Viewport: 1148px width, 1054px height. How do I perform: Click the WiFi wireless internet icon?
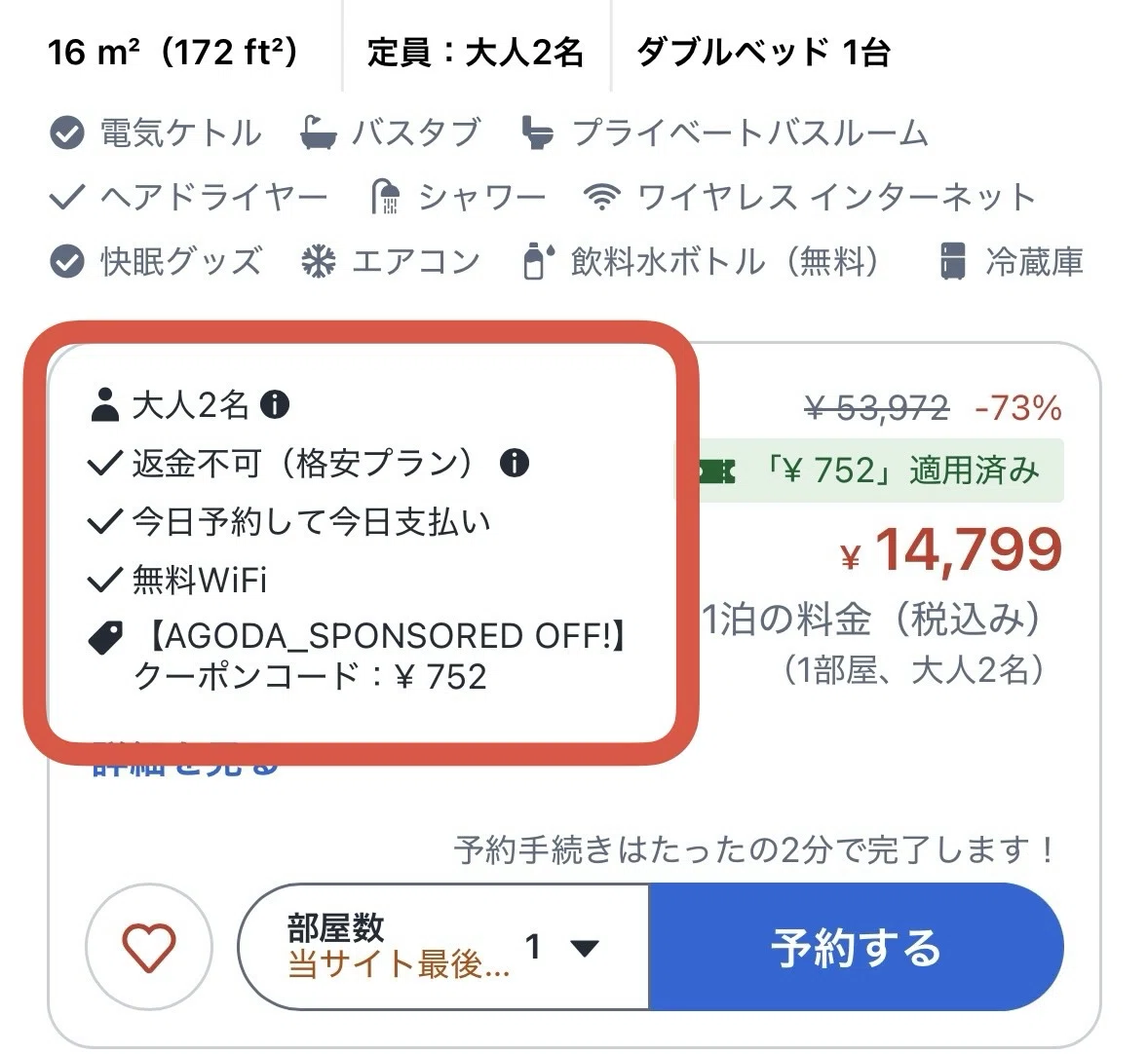click(602, 197)
